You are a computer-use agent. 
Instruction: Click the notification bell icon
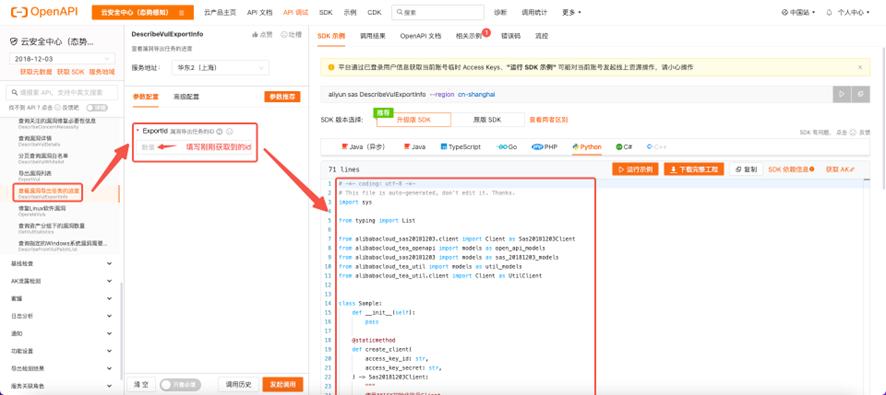(x=829, y=12)
